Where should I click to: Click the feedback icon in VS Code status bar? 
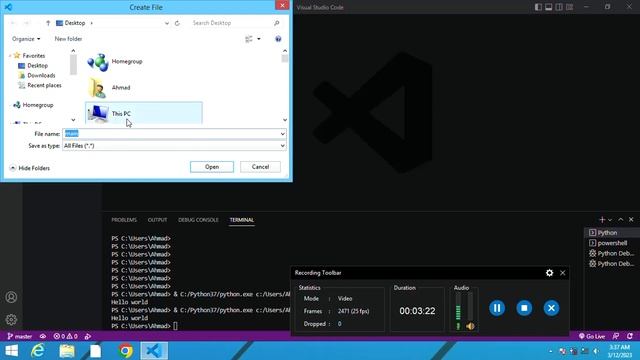pos(616,336)
